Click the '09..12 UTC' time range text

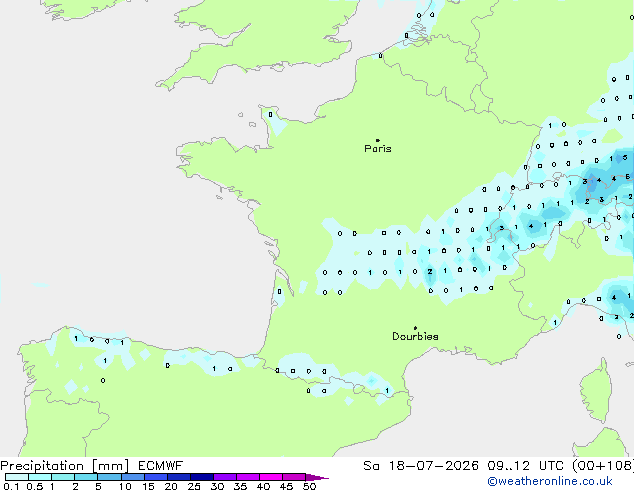coord(526,466)
